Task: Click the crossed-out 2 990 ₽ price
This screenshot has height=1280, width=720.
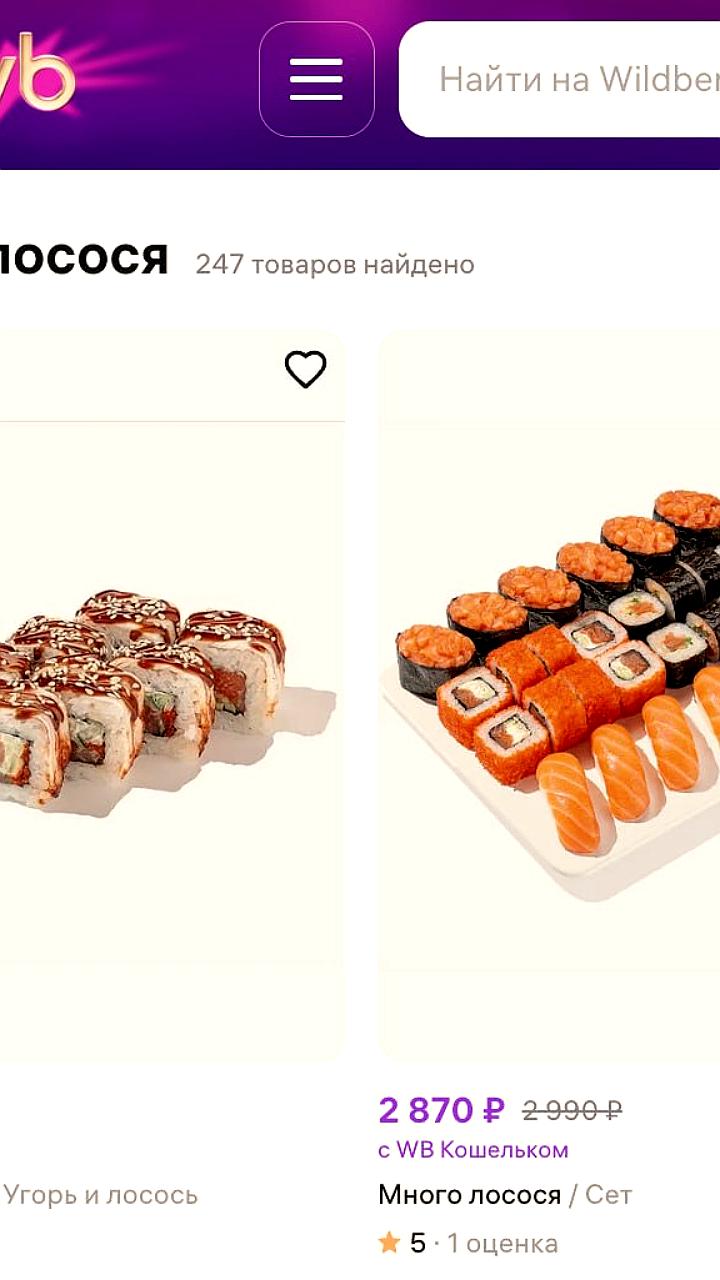Action: point(572,1111)
